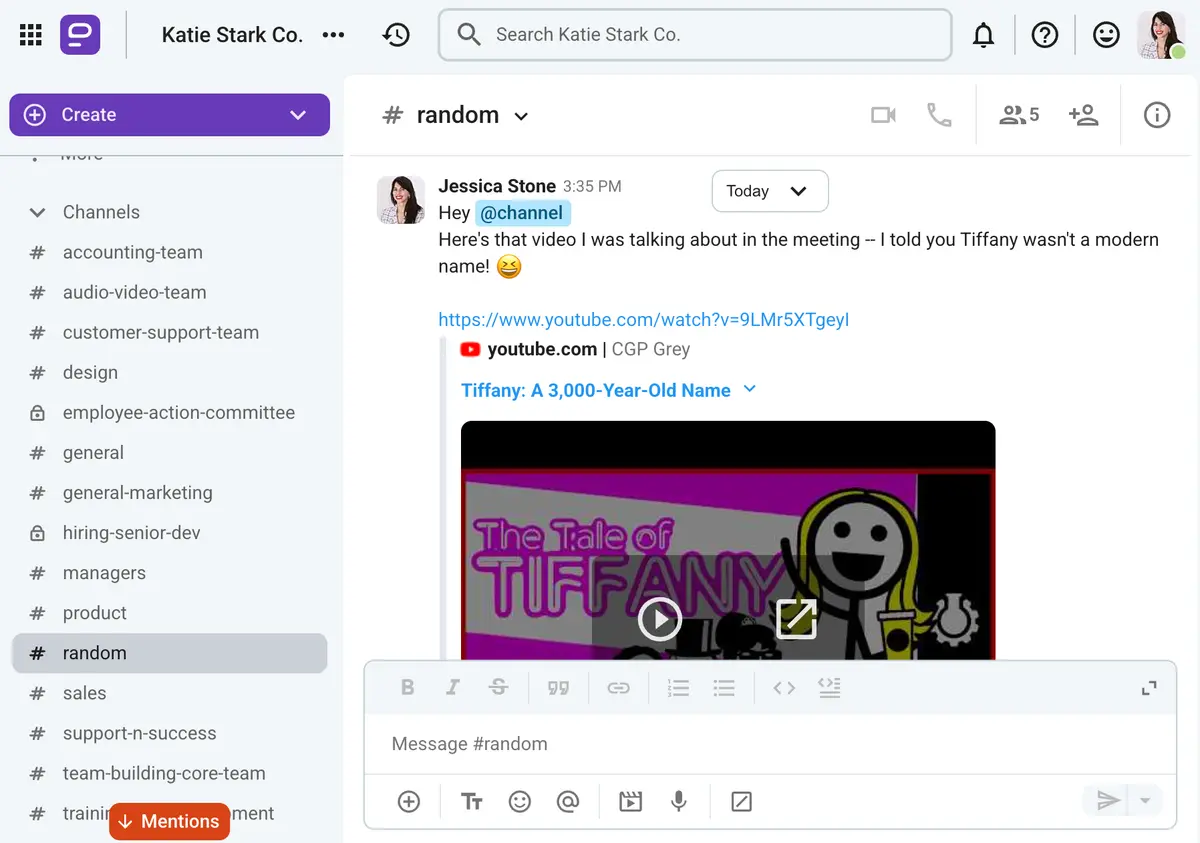1200x843 pixels.
Task: Open the emoji picker in the composer
Action: click(519, 801)
